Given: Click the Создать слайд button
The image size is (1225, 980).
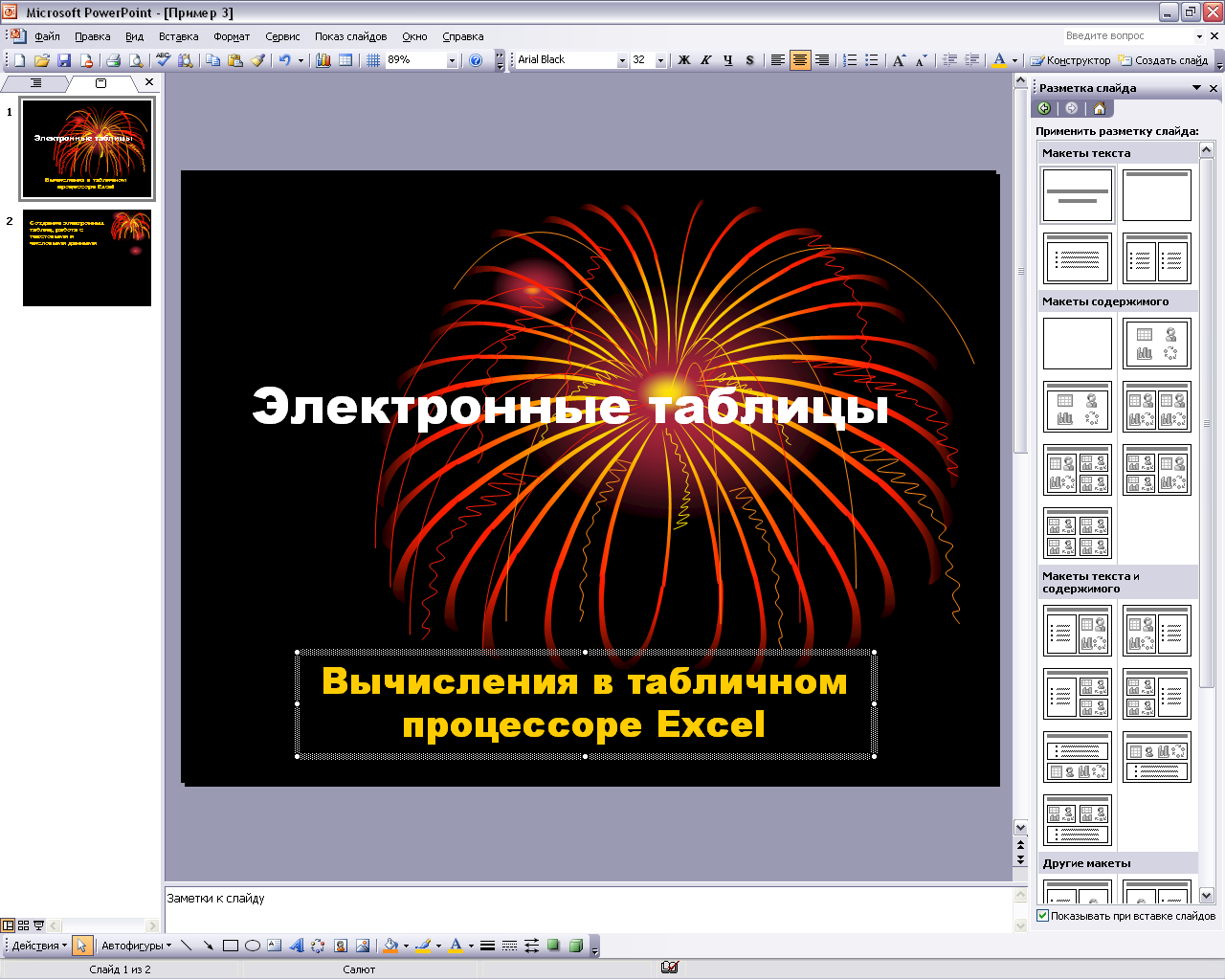Looking at the screenshot, I should coord(1164,60).
